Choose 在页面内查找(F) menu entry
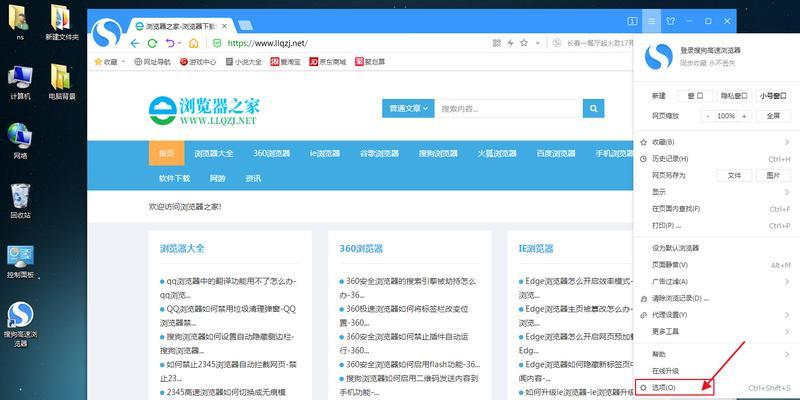The width and height of the screenshot is (800, 400). [x=716, y=209]
